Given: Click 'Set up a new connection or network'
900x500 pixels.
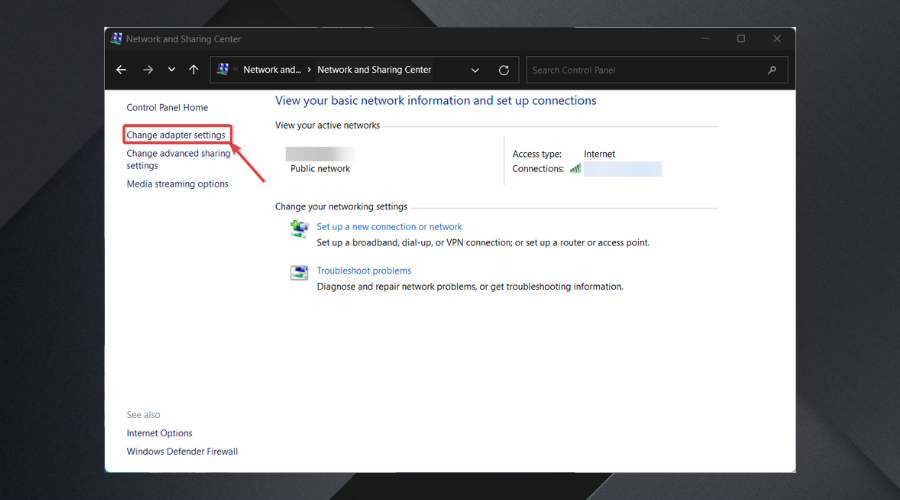Looking at the screenshot, I should pos(389,227).
